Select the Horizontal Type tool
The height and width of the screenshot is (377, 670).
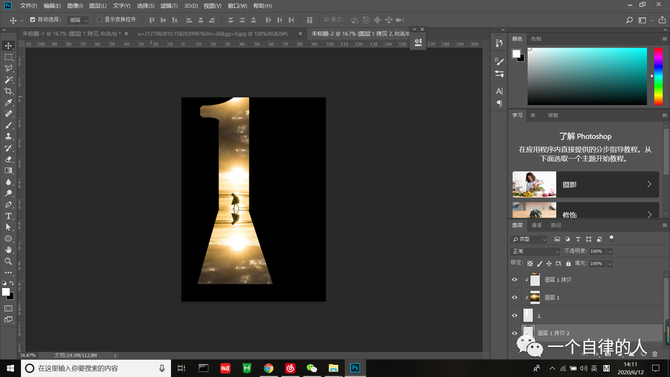tap(8, 216)
